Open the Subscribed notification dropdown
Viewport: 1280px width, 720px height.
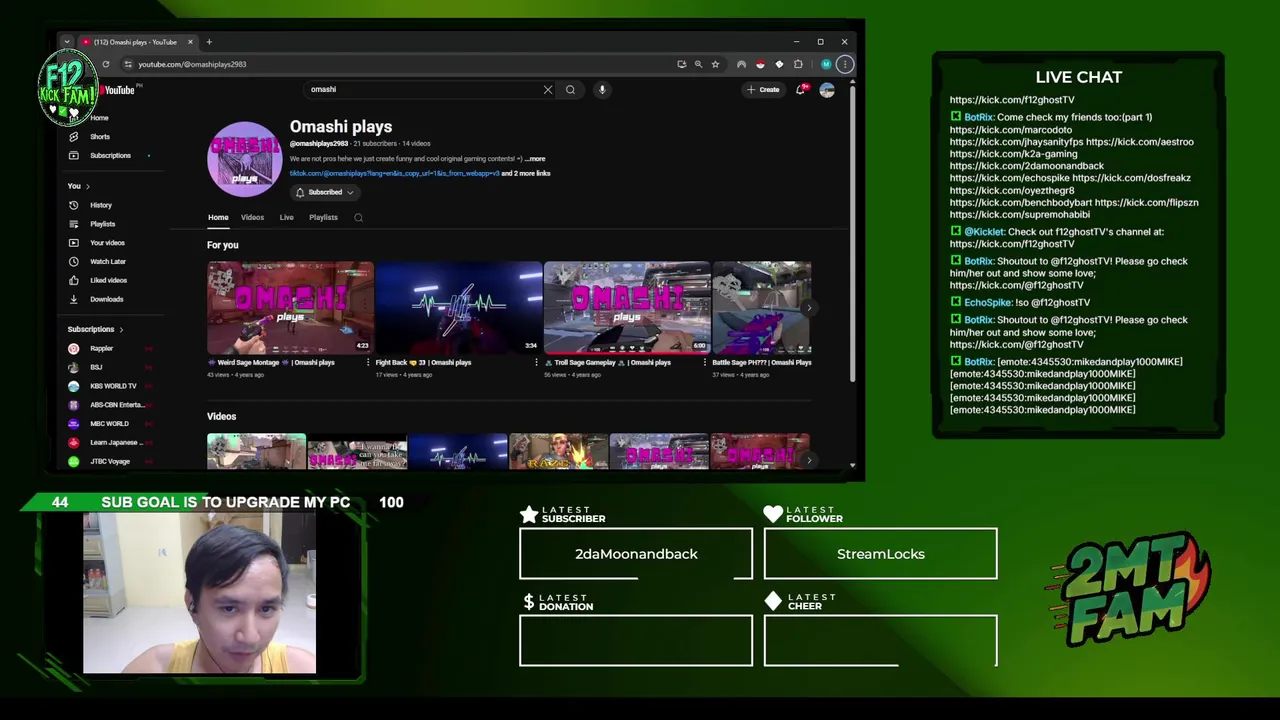tap(324, 192)
